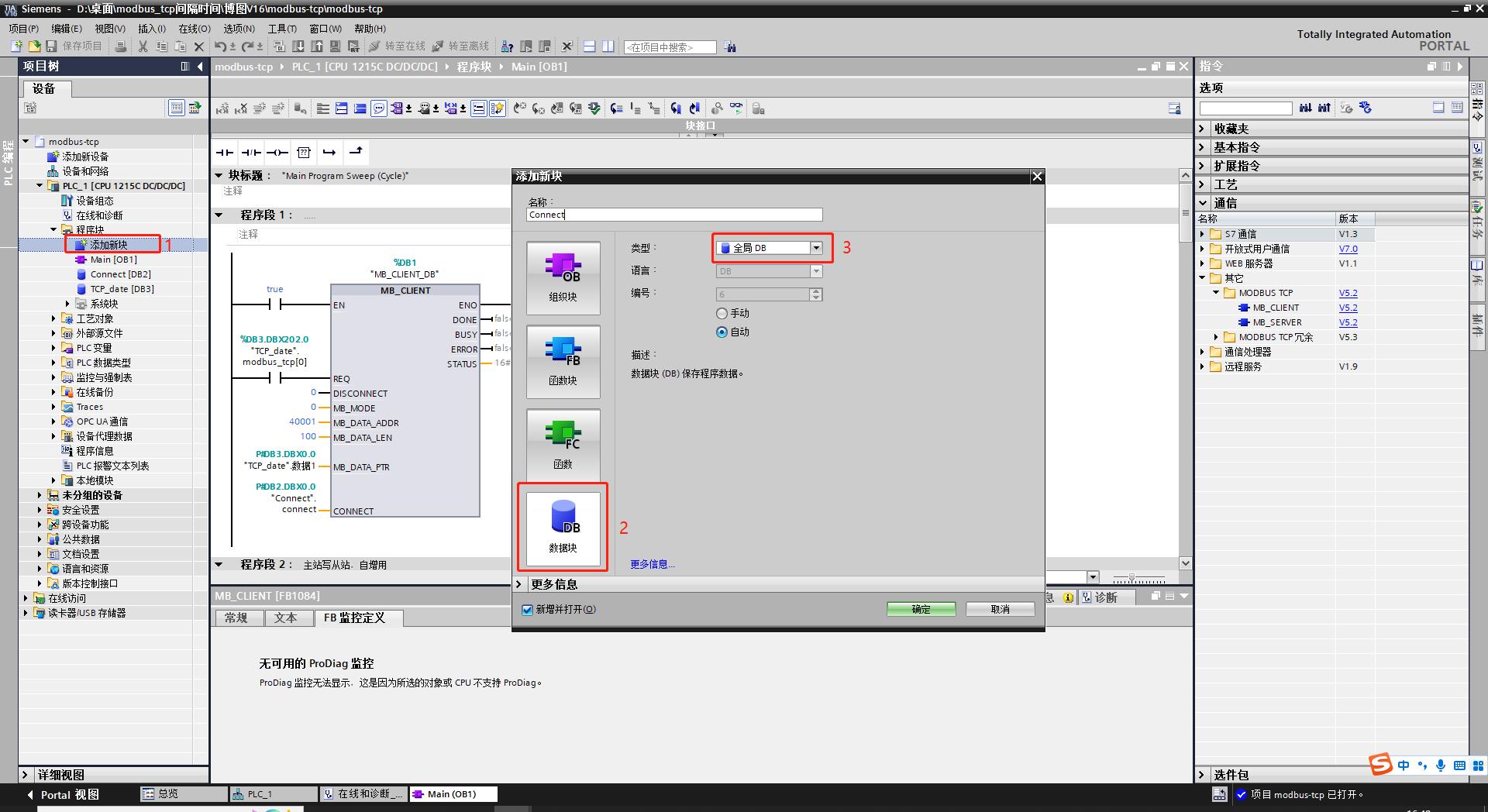The height and width of the screenshot is (812, 1488).
Task: Click the 取消 button
Action: (x=1001, y=610)
